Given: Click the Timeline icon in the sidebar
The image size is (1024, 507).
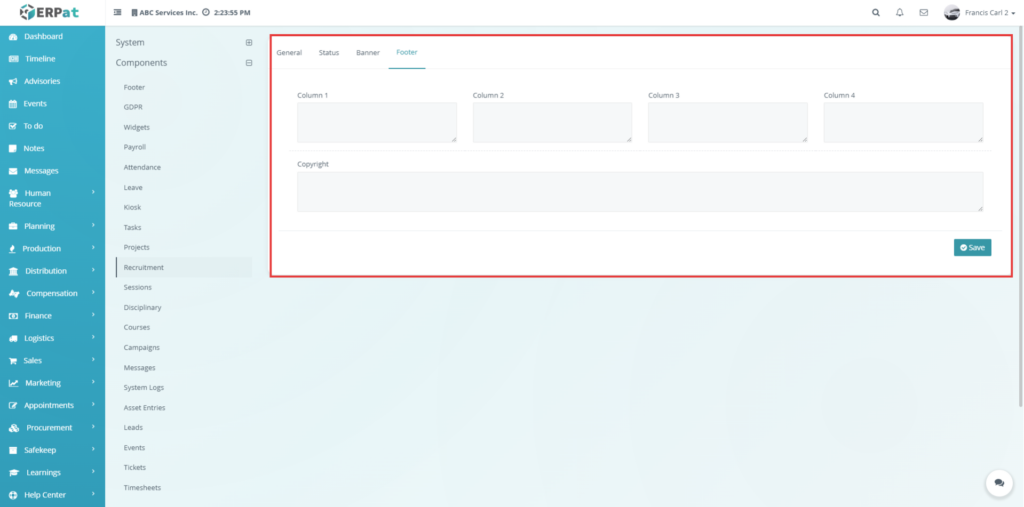Looking at the screenshot, I should 13,59.
